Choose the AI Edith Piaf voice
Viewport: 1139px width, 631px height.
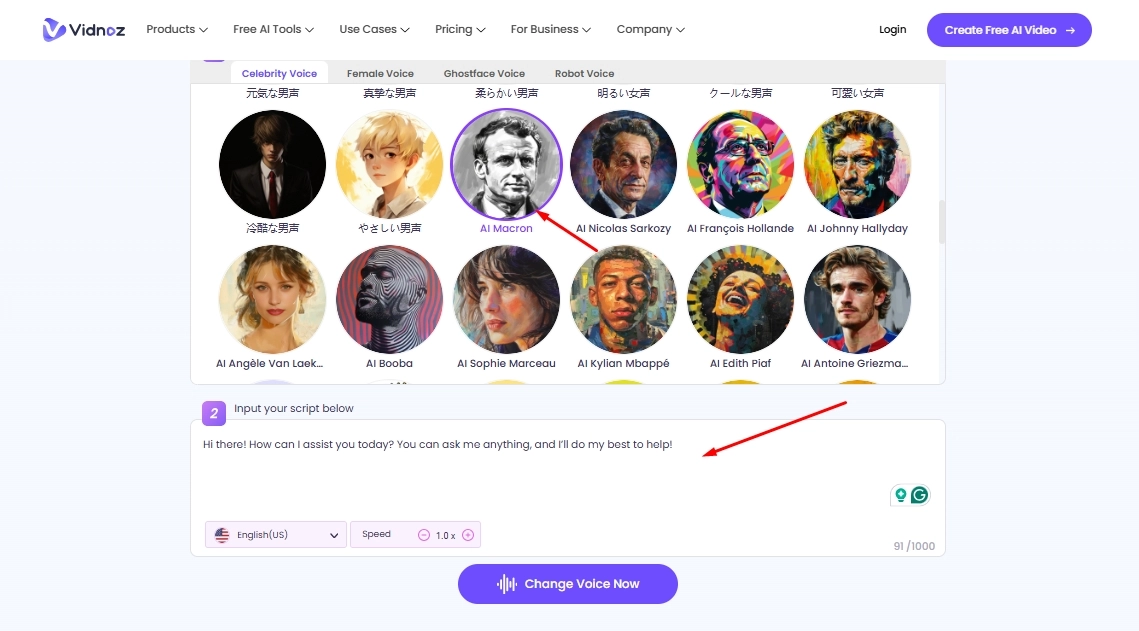tap(740, 299)
